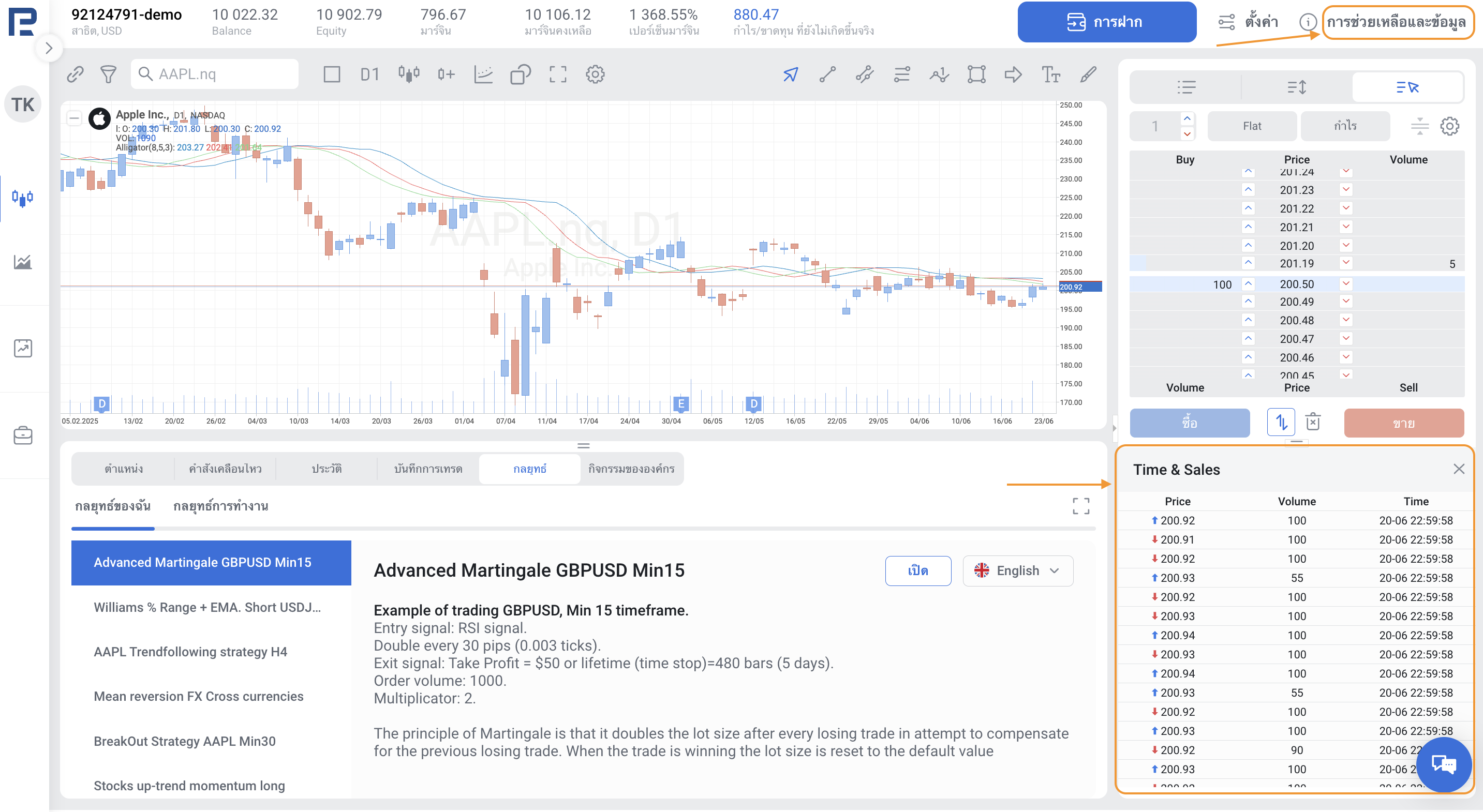
Task: Click the text annotation tool
Action: pyautogui.click(x=1050, y=74)
